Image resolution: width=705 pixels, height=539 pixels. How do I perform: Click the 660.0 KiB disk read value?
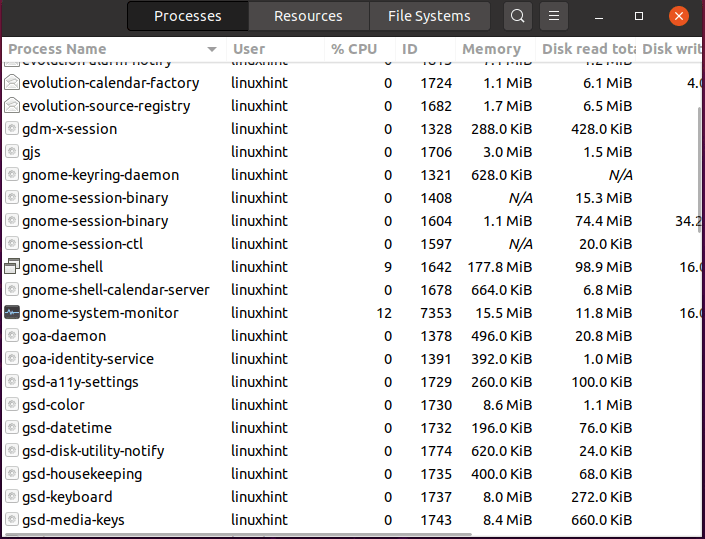point(602,520)
